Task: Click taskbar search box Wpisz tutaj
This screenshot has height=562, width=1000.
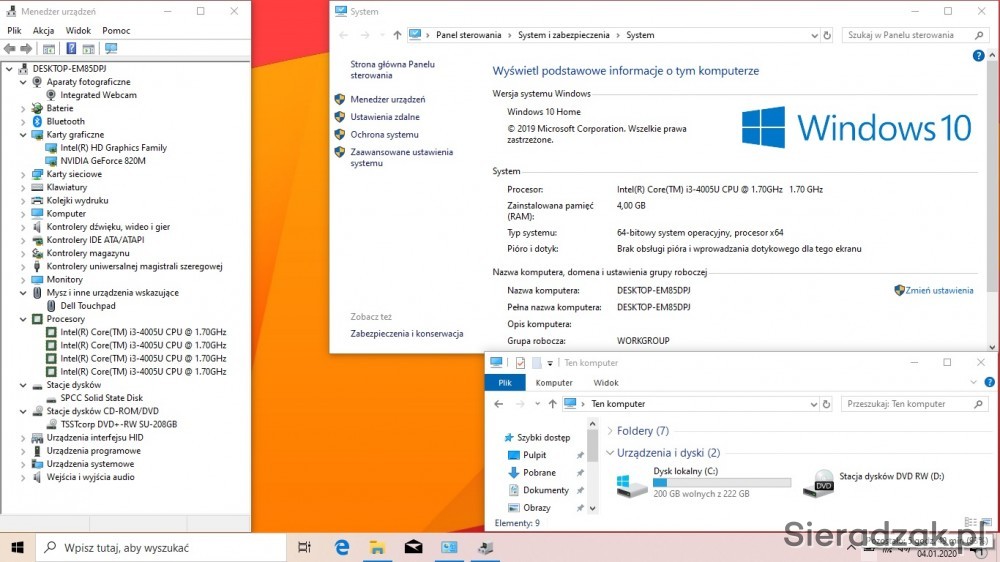Action: (161, 547)
